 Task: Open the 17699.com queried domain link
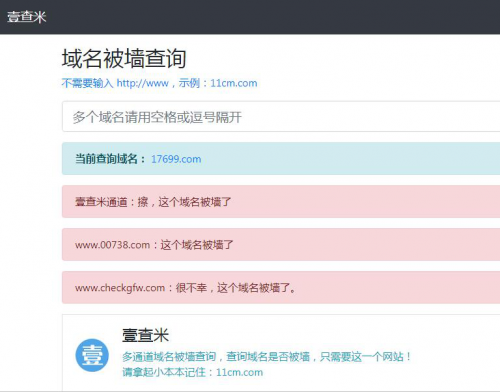point(176,159)
